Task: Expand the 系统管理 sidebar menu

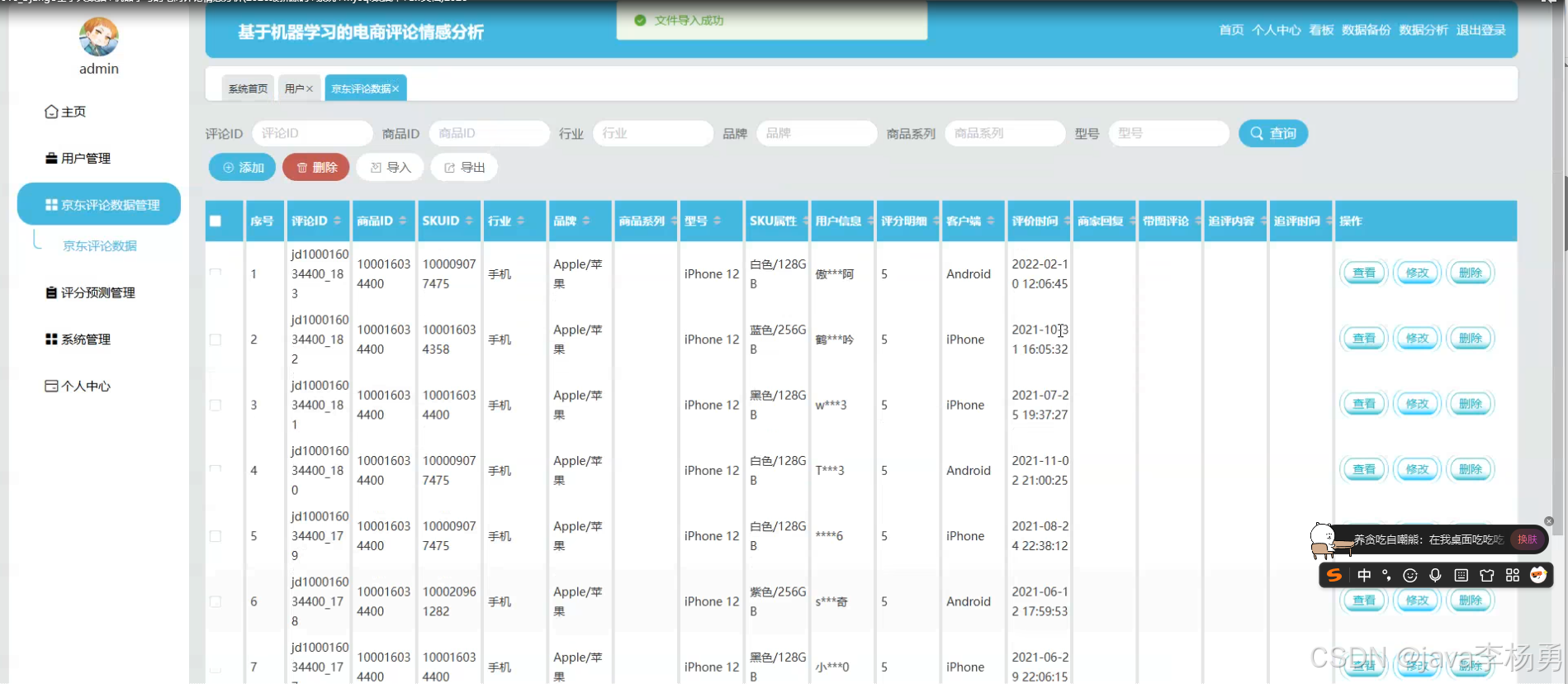Action: pos(99,340)
